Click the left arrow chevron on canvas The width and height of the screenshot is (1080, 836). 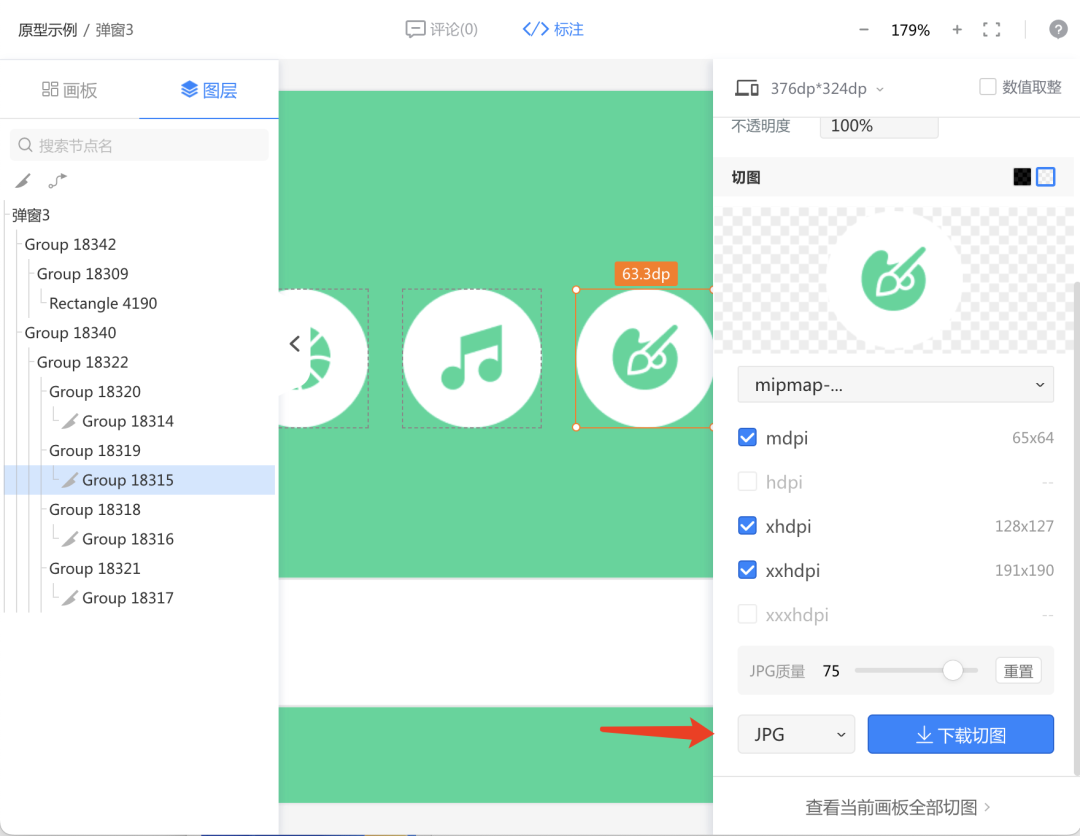click(x=294, y=344)
